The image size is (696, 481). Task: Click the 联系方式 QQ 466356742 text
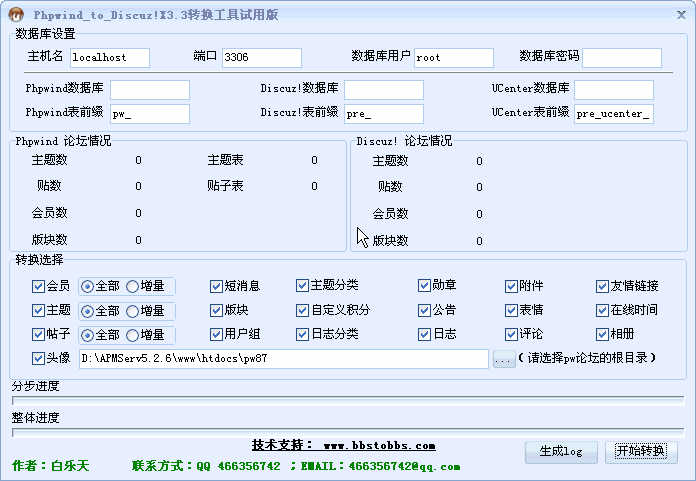(x=206, y=466)
